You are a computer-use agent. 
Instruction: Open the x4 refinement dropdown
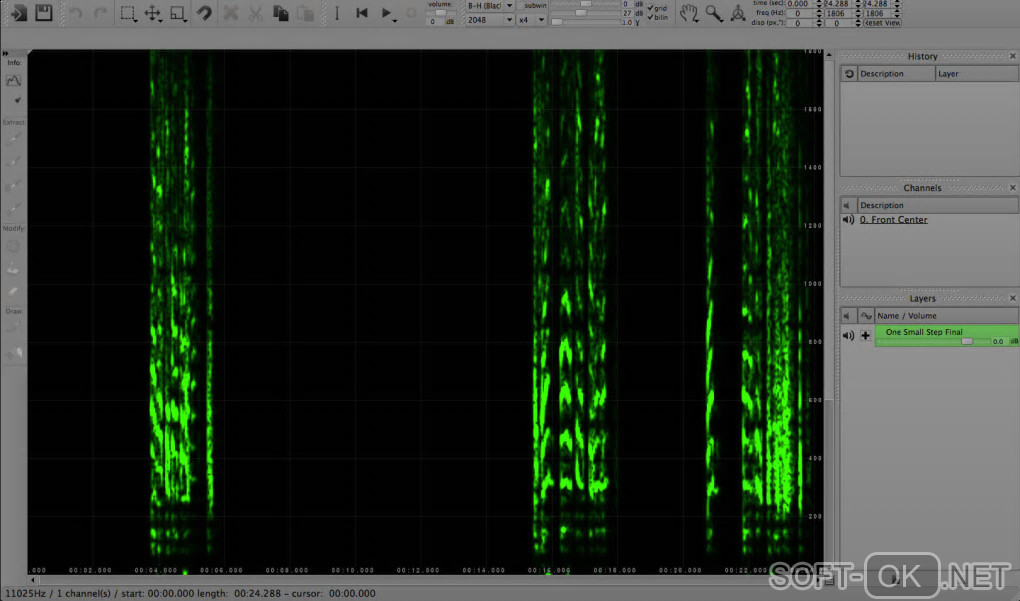pyautogui.click(x=531, y=20)
